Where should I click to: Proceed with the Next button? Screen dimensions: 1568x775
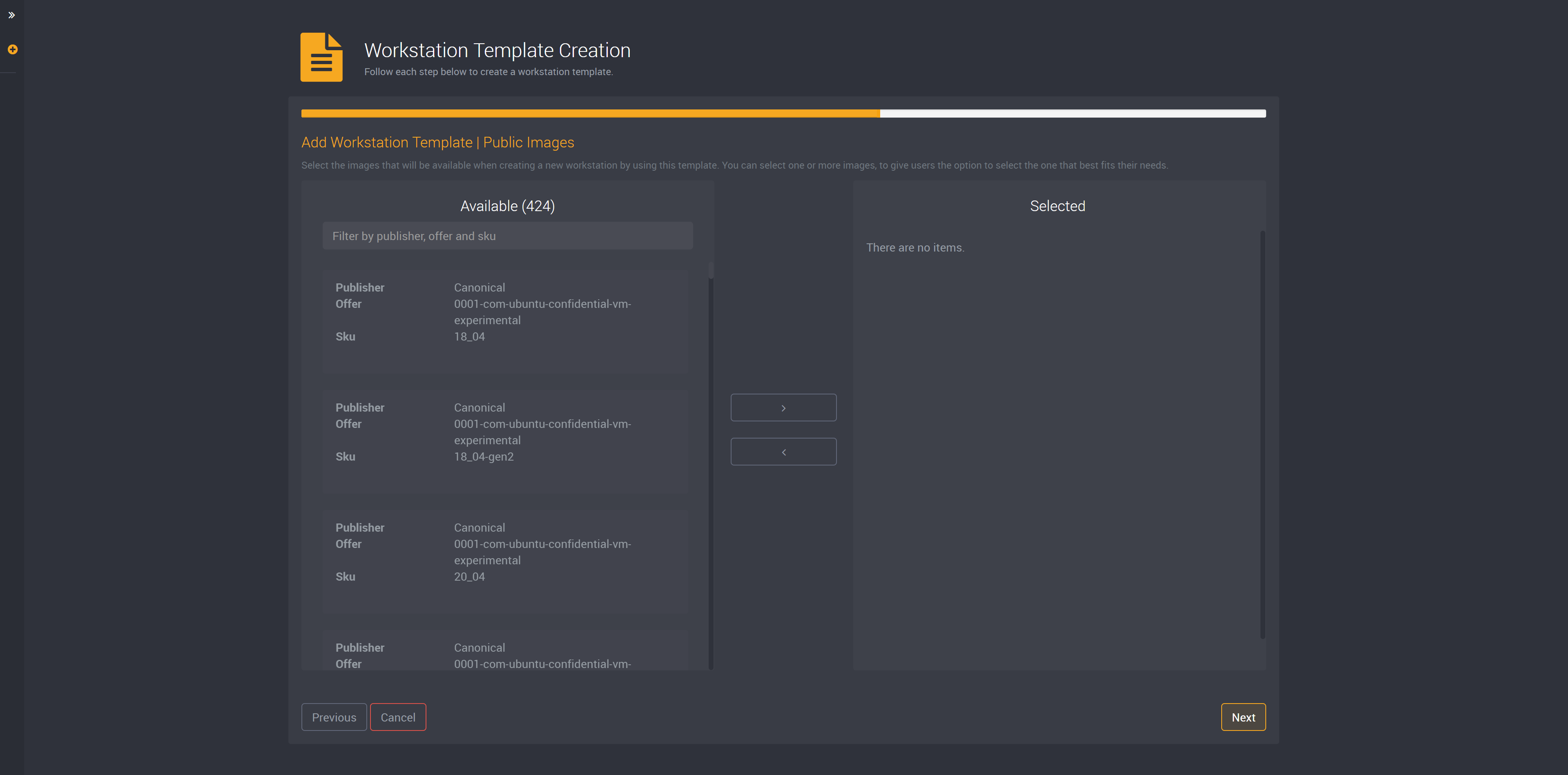click(1243, 717)
